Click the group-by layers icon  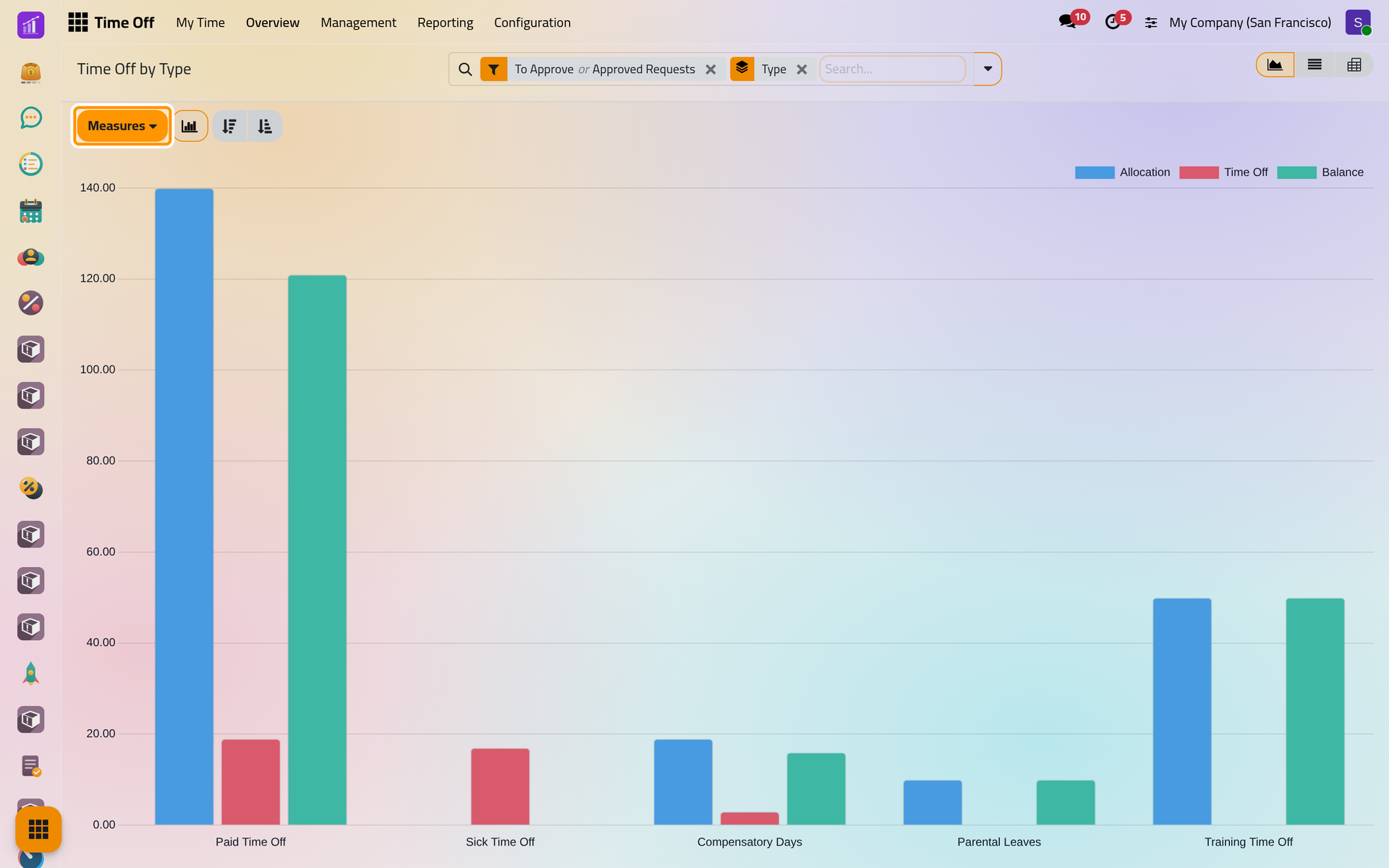point(742,69)
